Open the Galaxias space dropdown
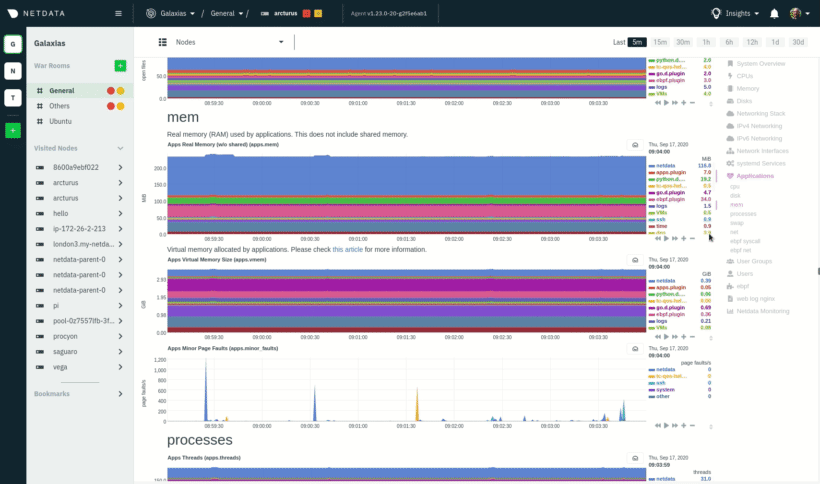This screenshot has height=484, width=820. (170, 14)
